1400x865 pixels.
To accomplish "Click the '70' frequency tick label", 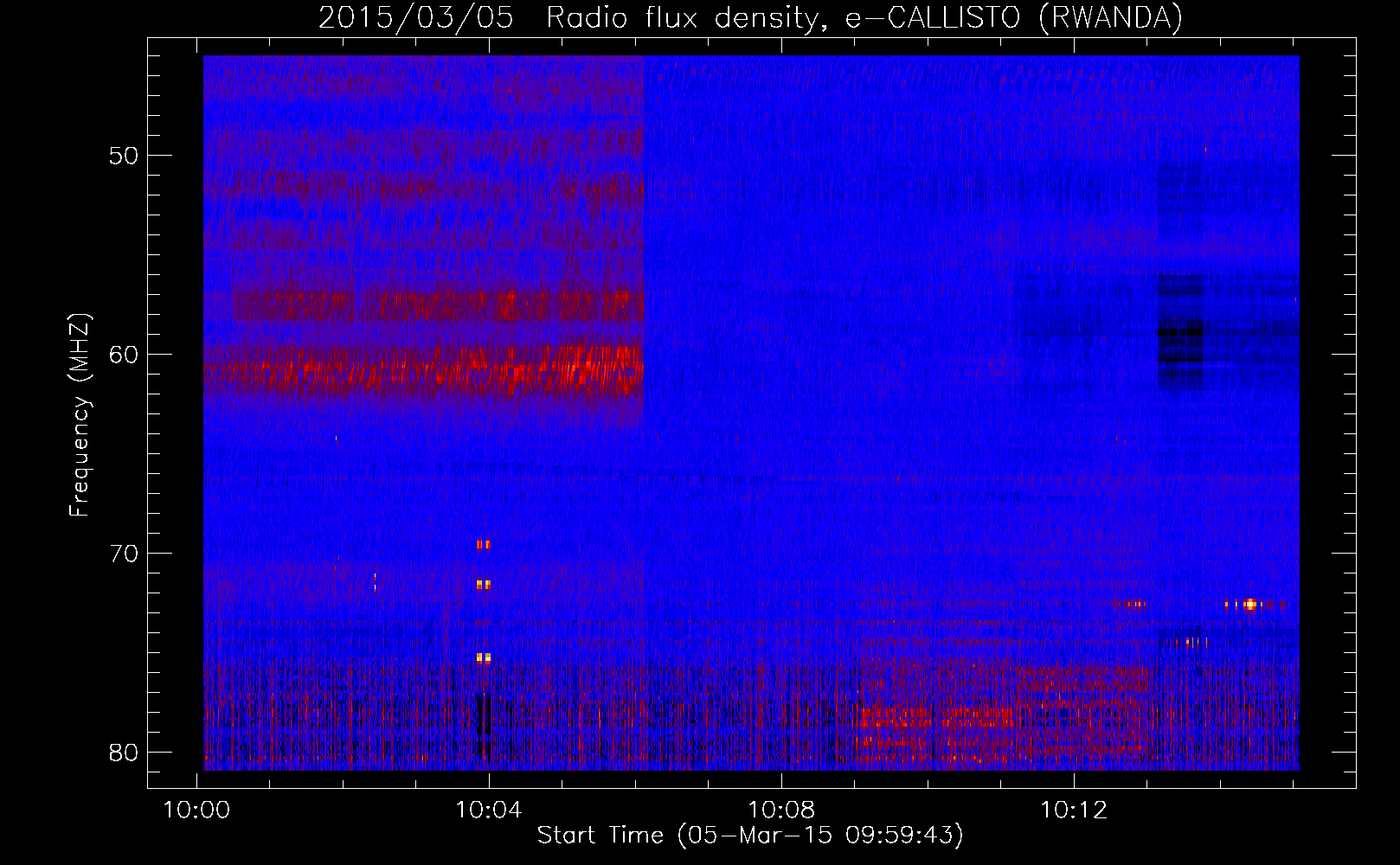I will (x=124, y=554).
